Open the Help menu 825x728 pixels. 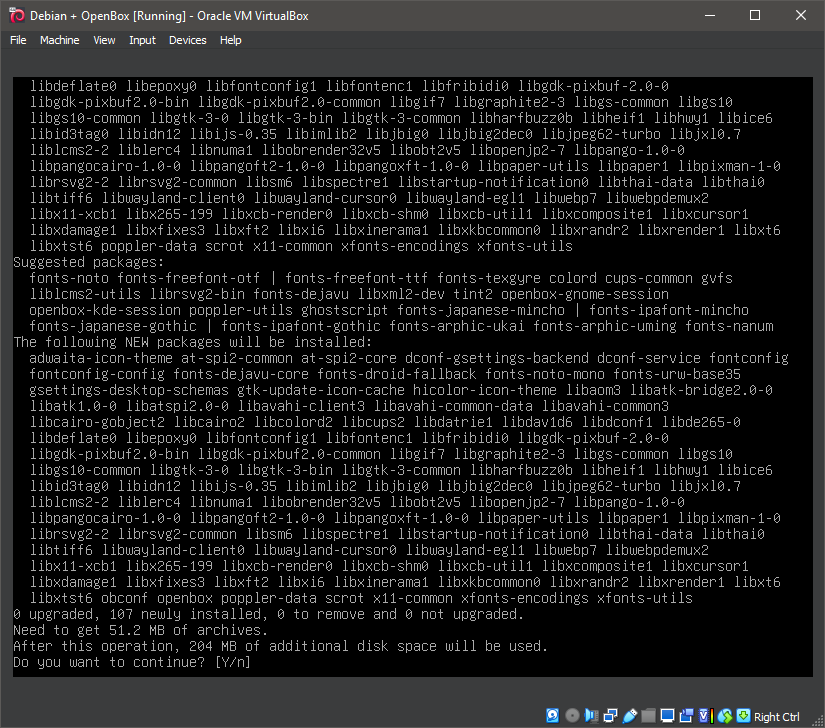coord(231,40)
